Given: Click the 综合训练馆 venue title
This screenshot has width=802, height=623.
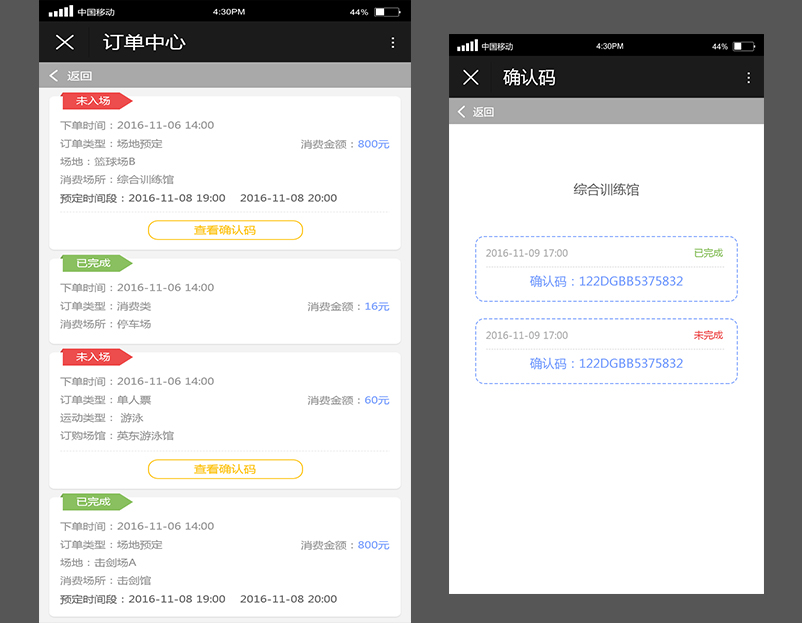Looking at the screenshot, I should (x=606, y=189).
